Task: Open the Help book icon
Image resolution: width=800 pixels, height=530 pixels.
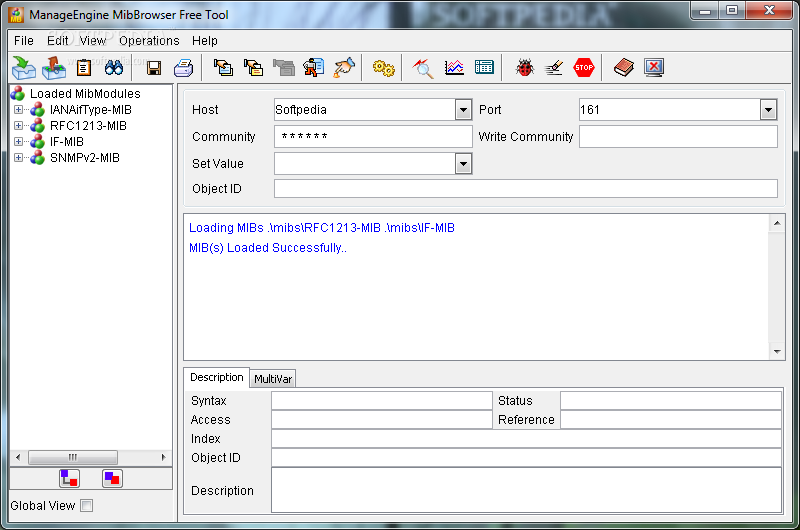Action: point(623,67)
